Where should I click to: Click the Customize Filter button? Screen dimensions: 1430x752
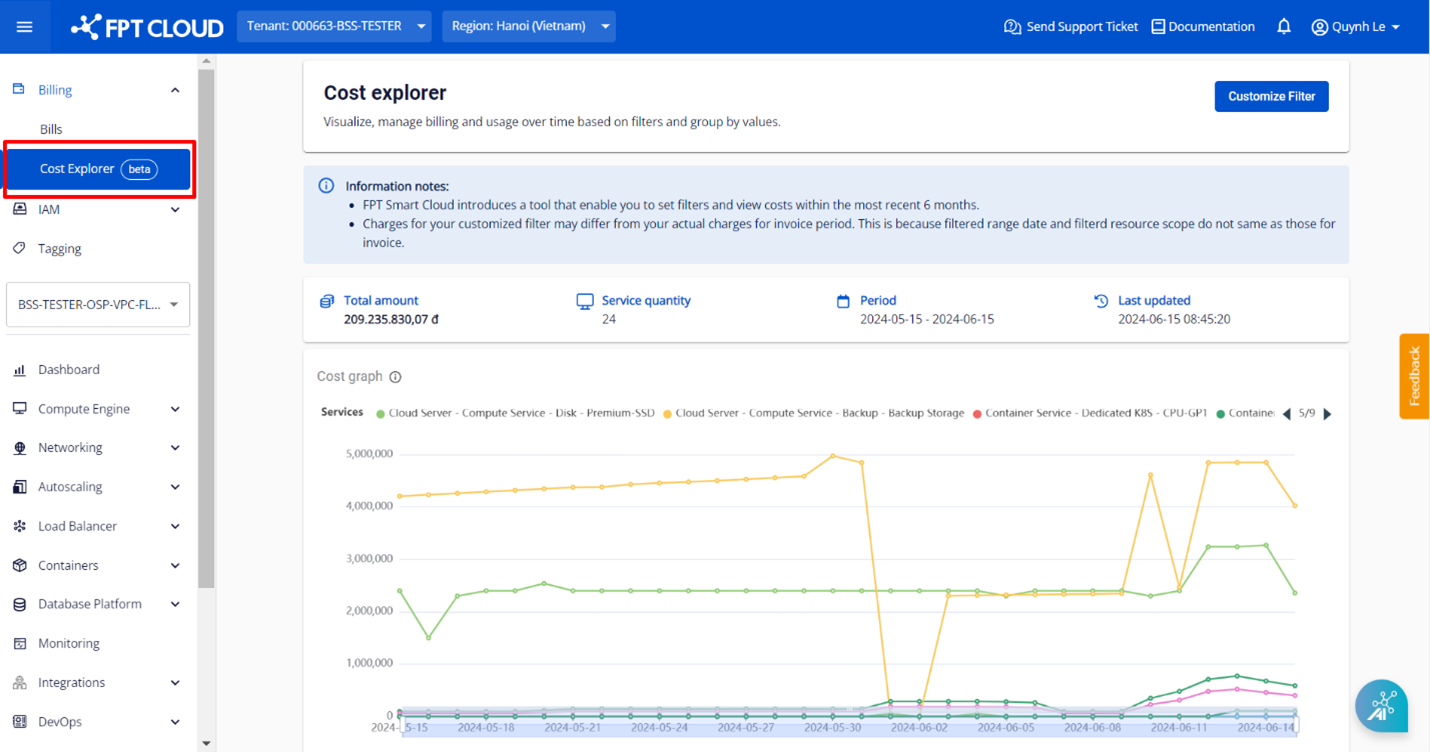1271,96
